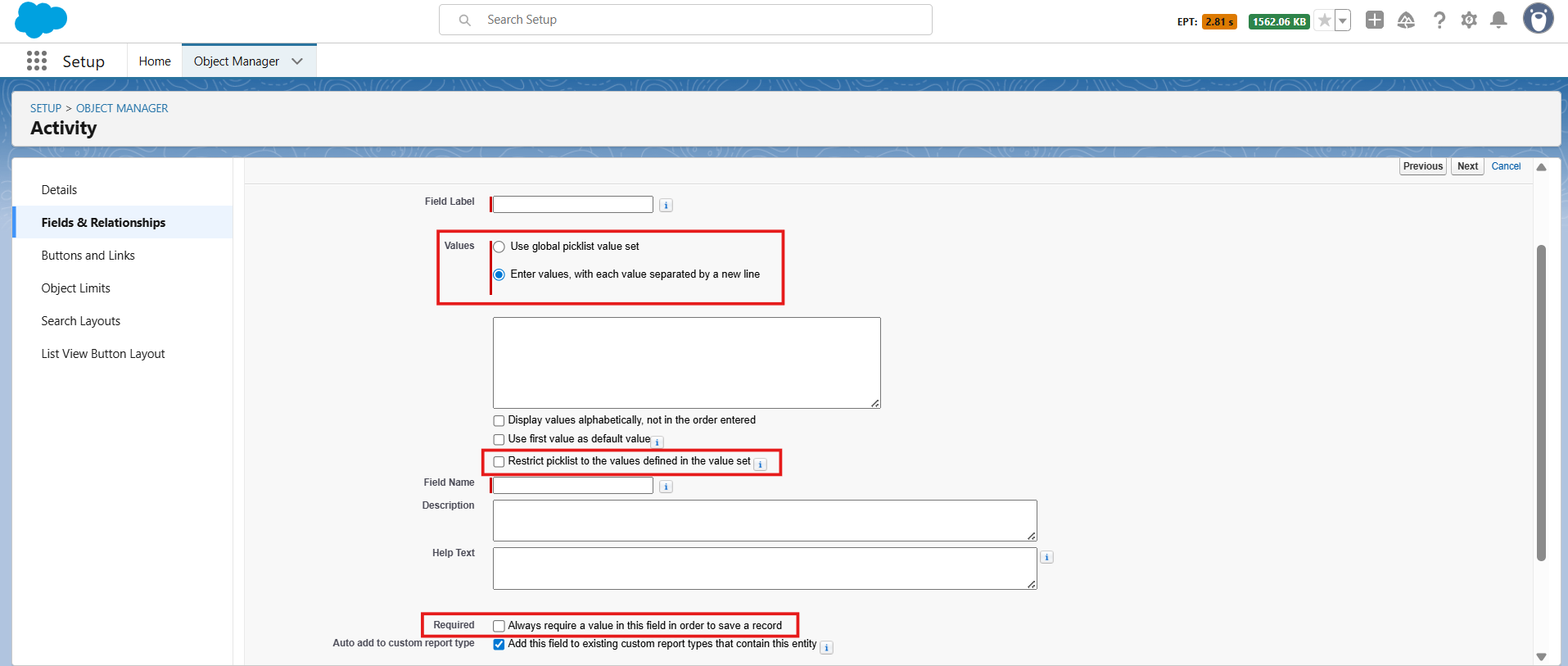This screenshot has width=1568, height=666.
Task: Open the Help question mark icon
Action: coord(1439,20)
